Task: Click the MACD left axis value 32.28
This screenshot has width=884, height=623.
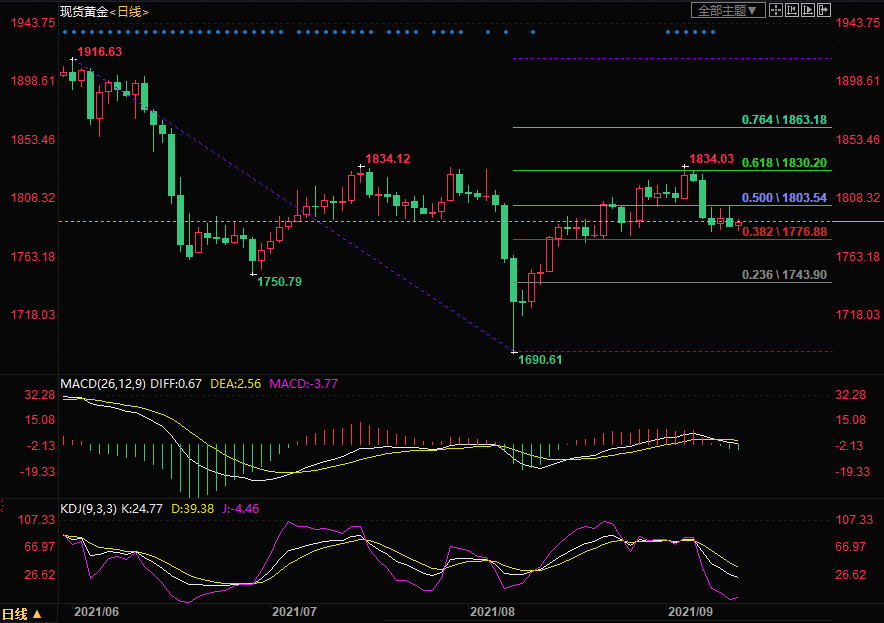Action: 39,395
